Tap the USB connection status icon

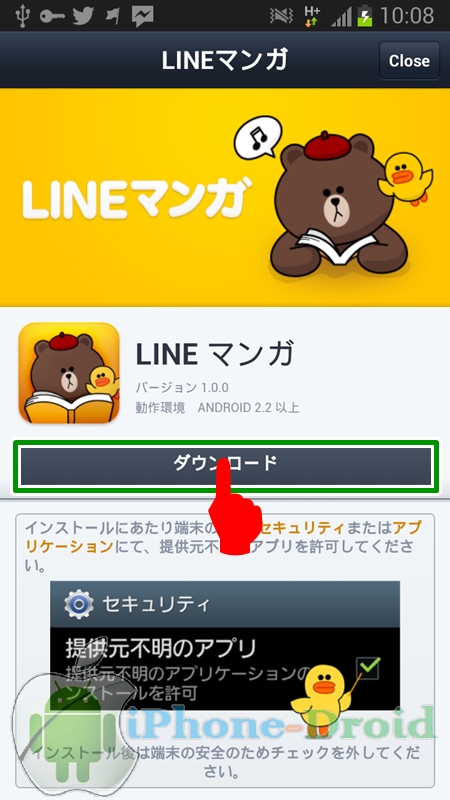pos(22,16)
